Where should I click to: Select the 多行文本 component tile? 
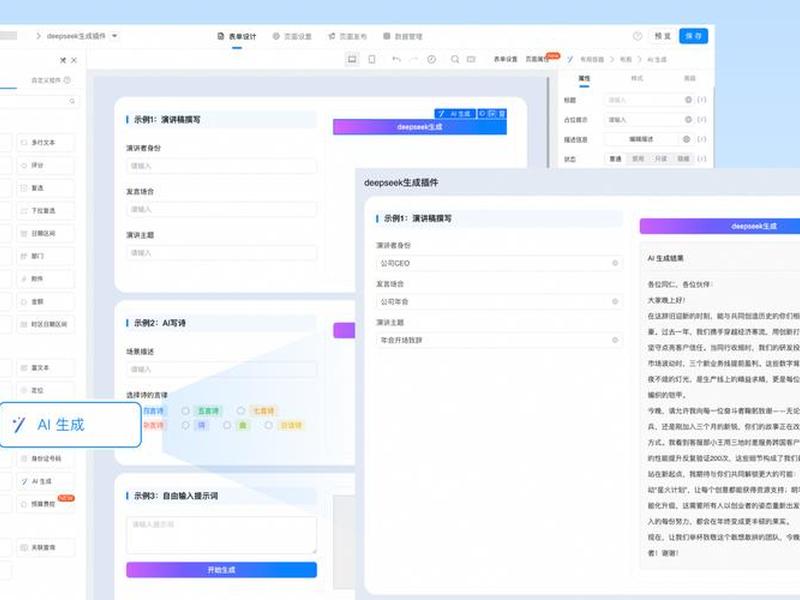pyautogui.click(x=45, y=142)
